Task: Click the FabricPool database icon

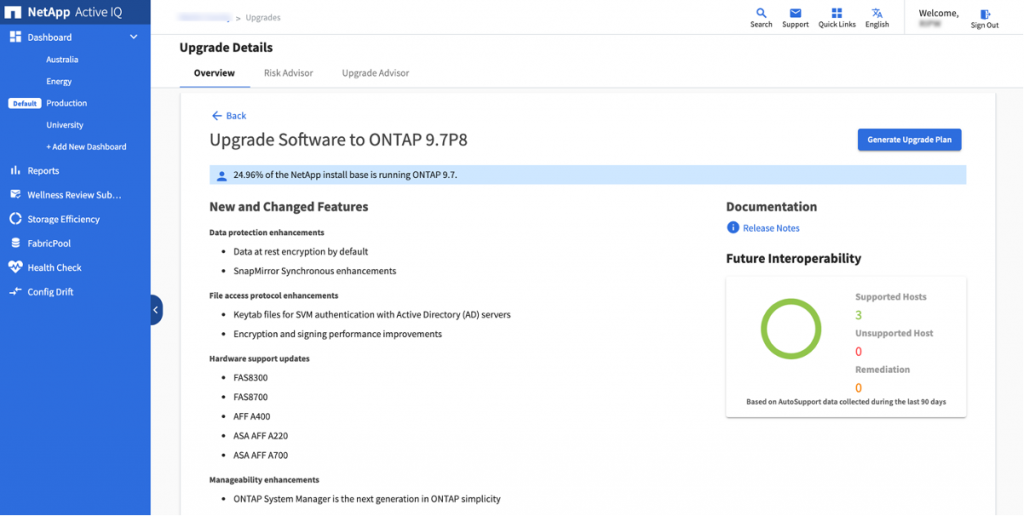Action: [15, 243]
